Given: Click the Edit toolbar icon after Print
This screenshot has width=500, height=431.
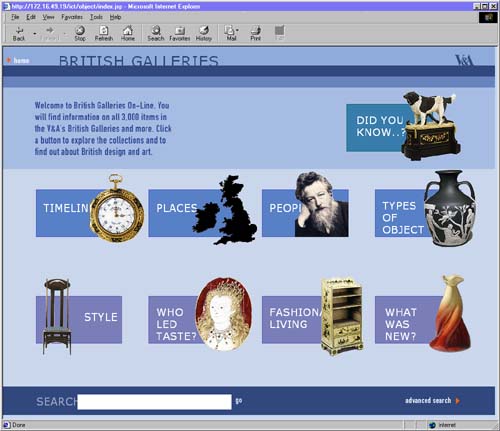Looking at the screenshot, I should [280, 33].
